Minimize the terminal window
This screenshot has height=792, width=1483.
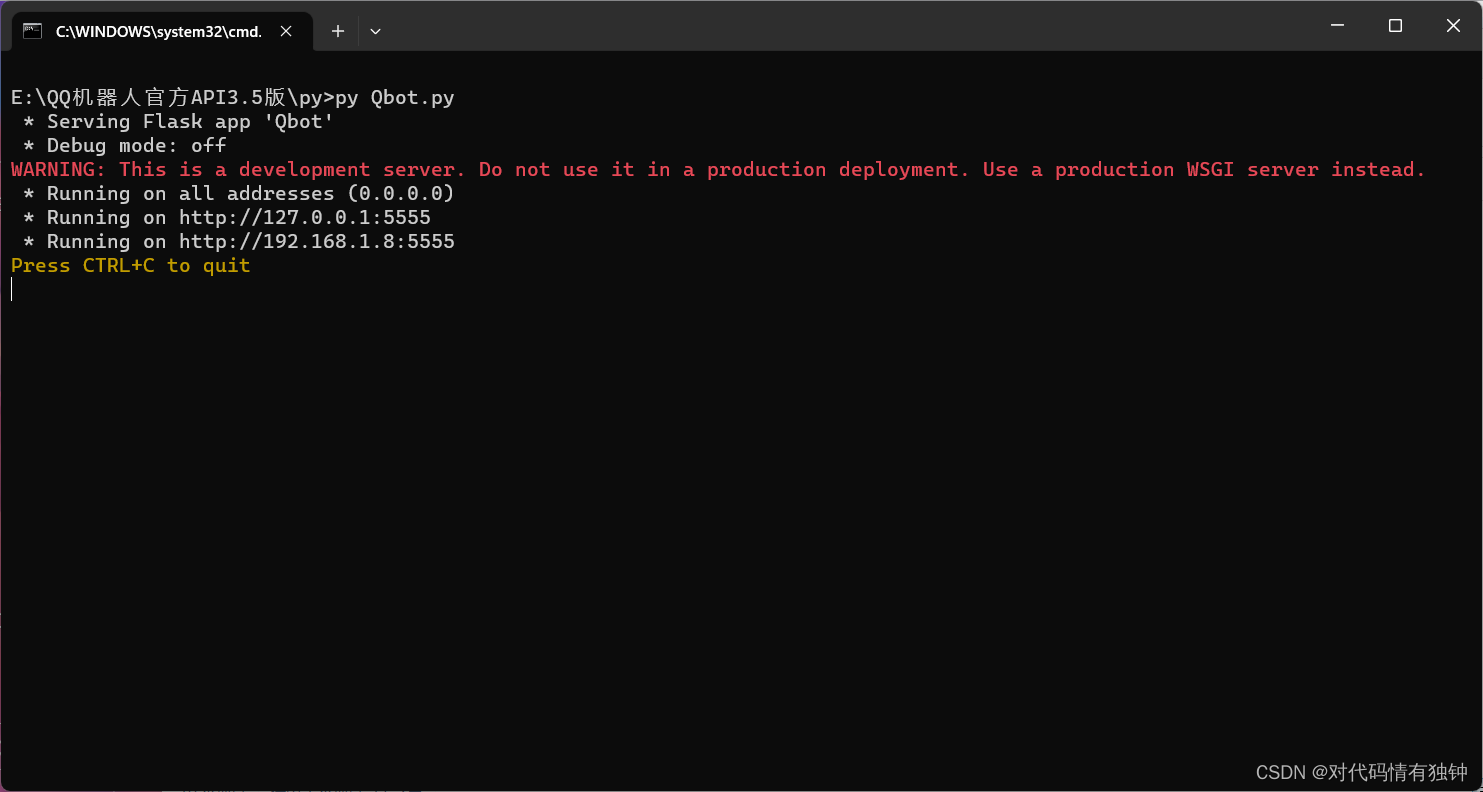click(1337, 25)
